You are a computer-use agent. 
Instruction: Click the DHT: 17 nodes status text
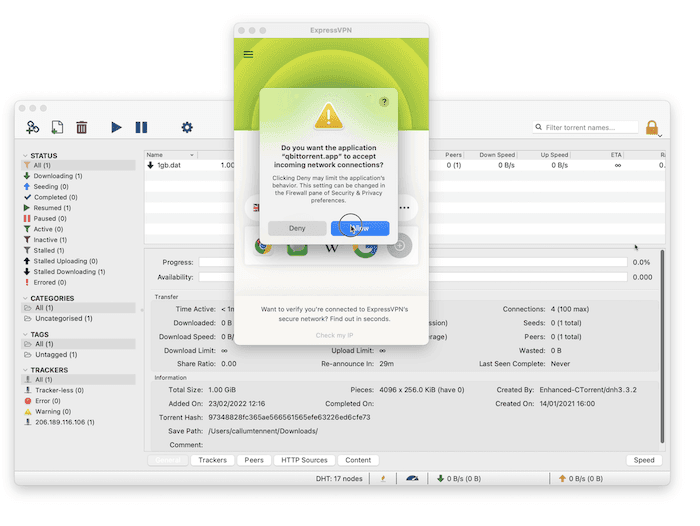339,479
